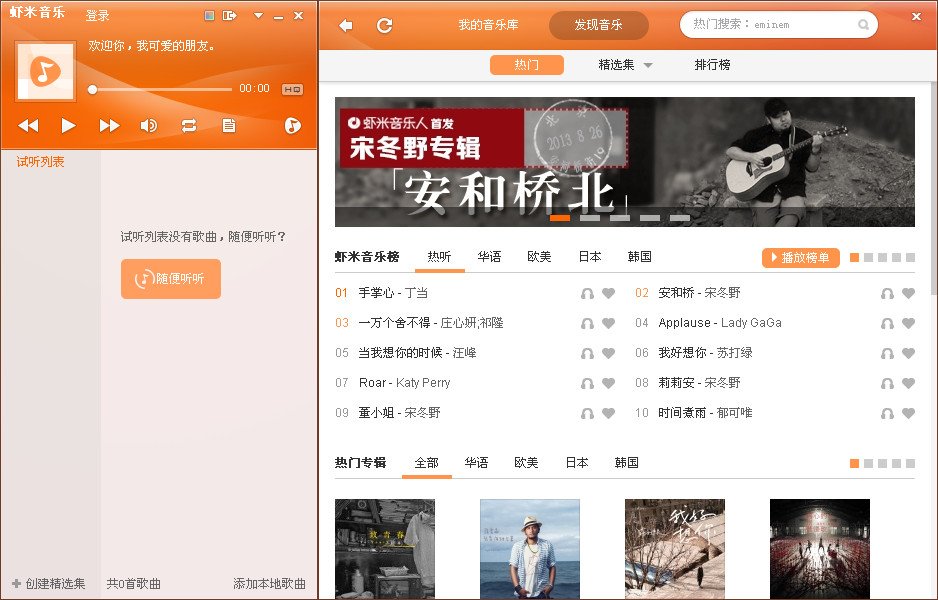Go back using the arrow icon
The width and height of the screenshot is (938, 600).
pyautogui.click(x=346, y=25)
